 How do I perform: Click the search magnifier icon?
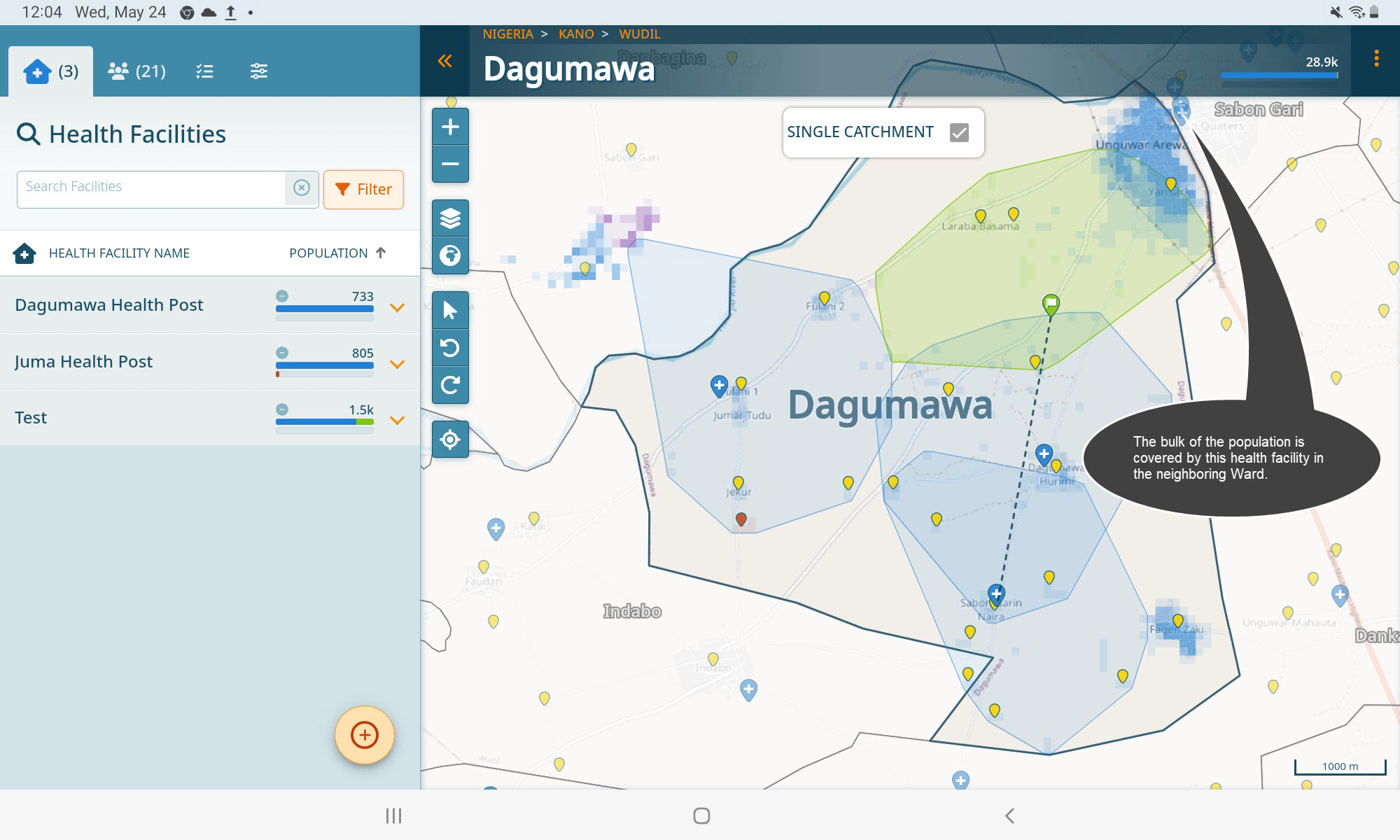tap(28, 134)
